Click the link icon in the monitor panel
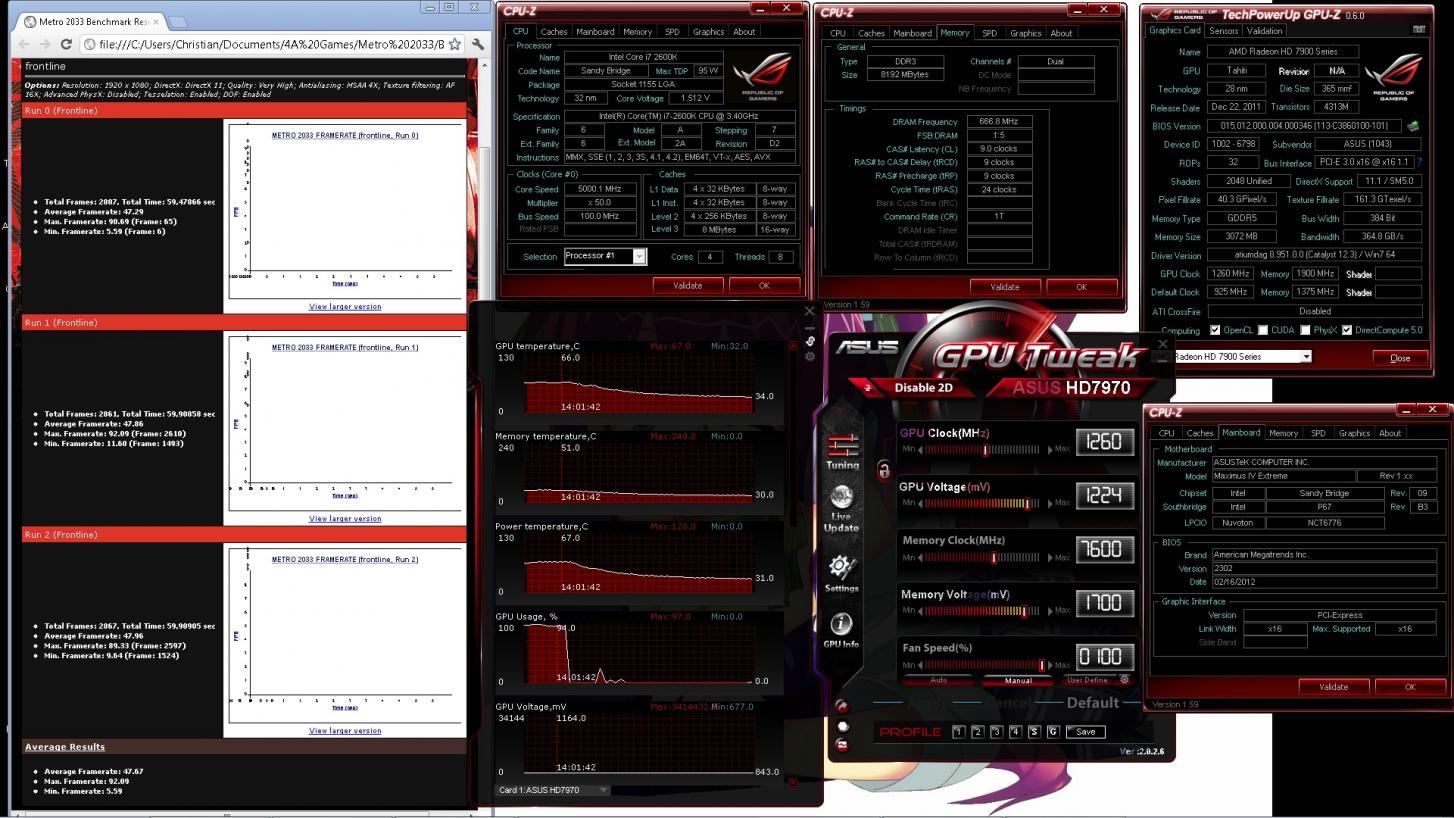1454x818 pixels. point(810,341)
